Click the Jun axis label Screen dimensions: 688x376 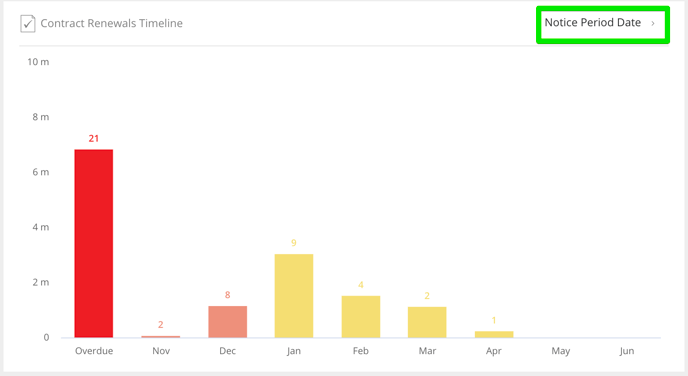tap(627, 351)
